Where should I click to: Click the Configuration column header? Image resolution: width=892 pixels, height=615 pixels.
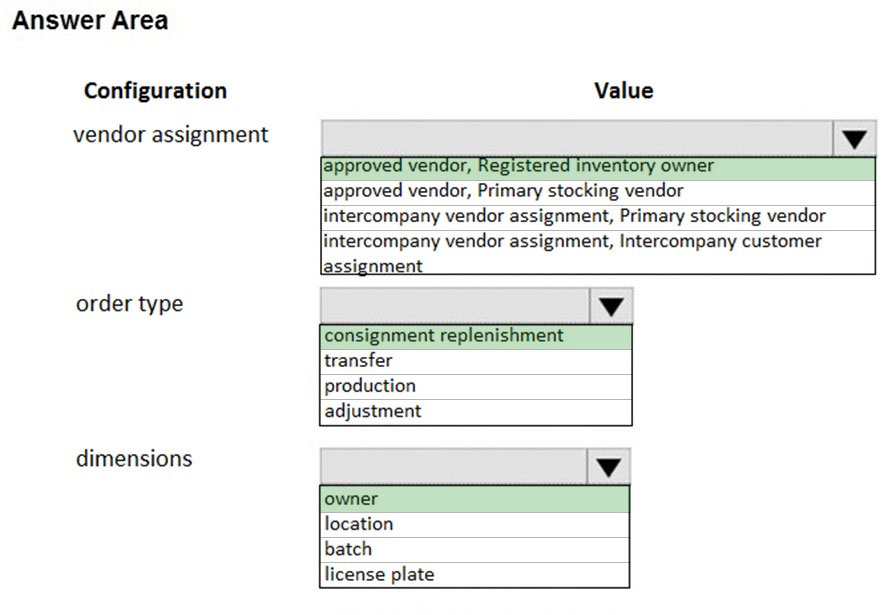pyautogui.click(x=155, y=91)
